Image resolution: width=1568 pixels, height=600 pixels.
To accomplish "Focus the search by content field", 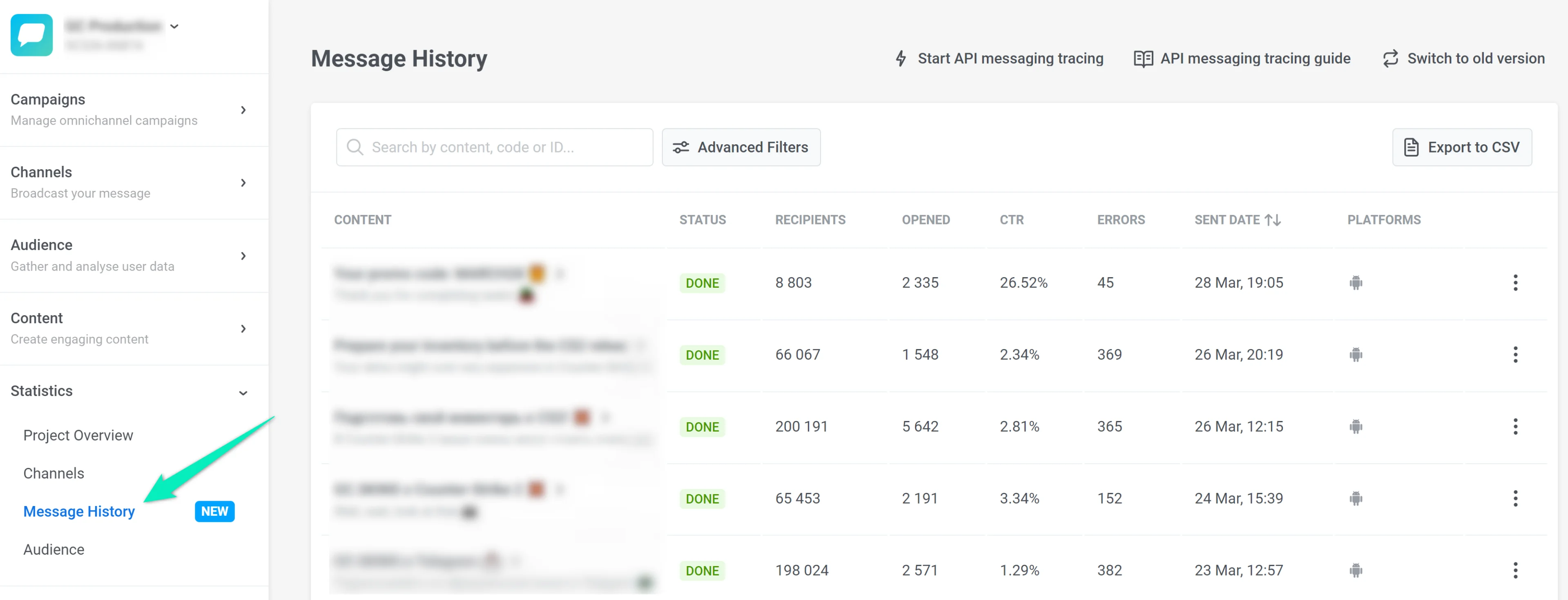I will click(505, 148).
